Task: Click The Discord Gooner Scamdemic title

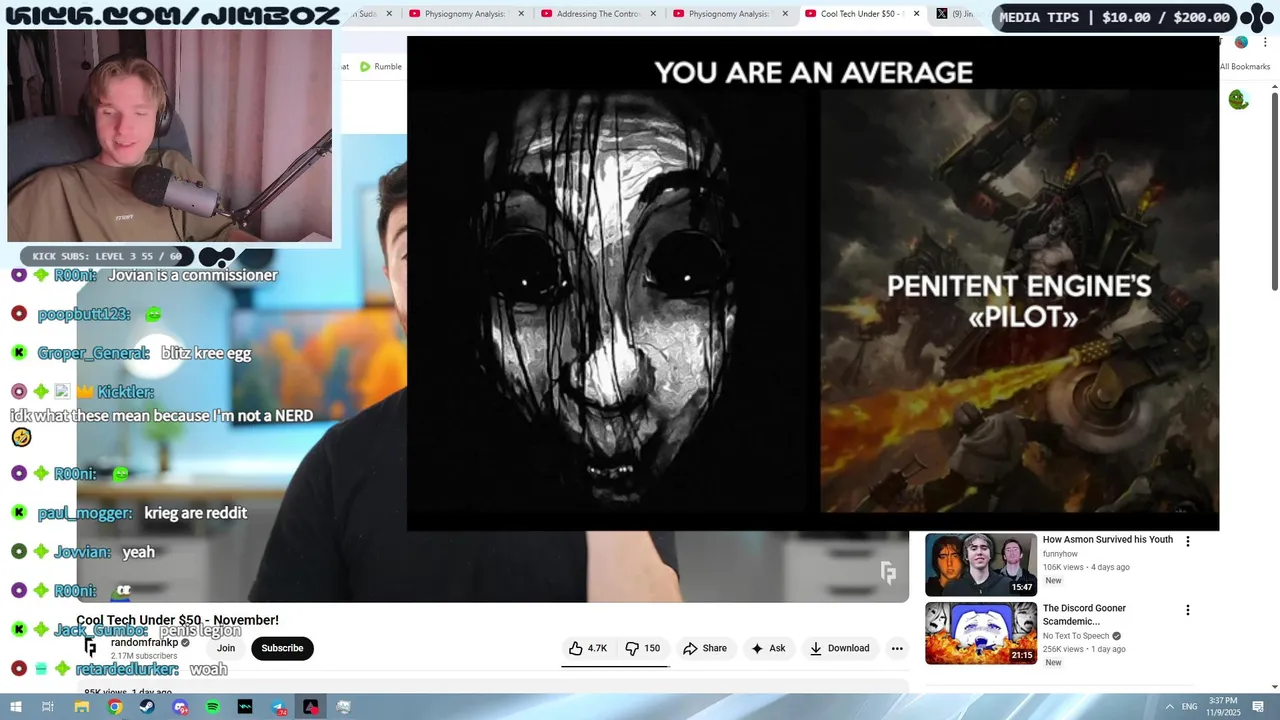Action: (1084, 614)
